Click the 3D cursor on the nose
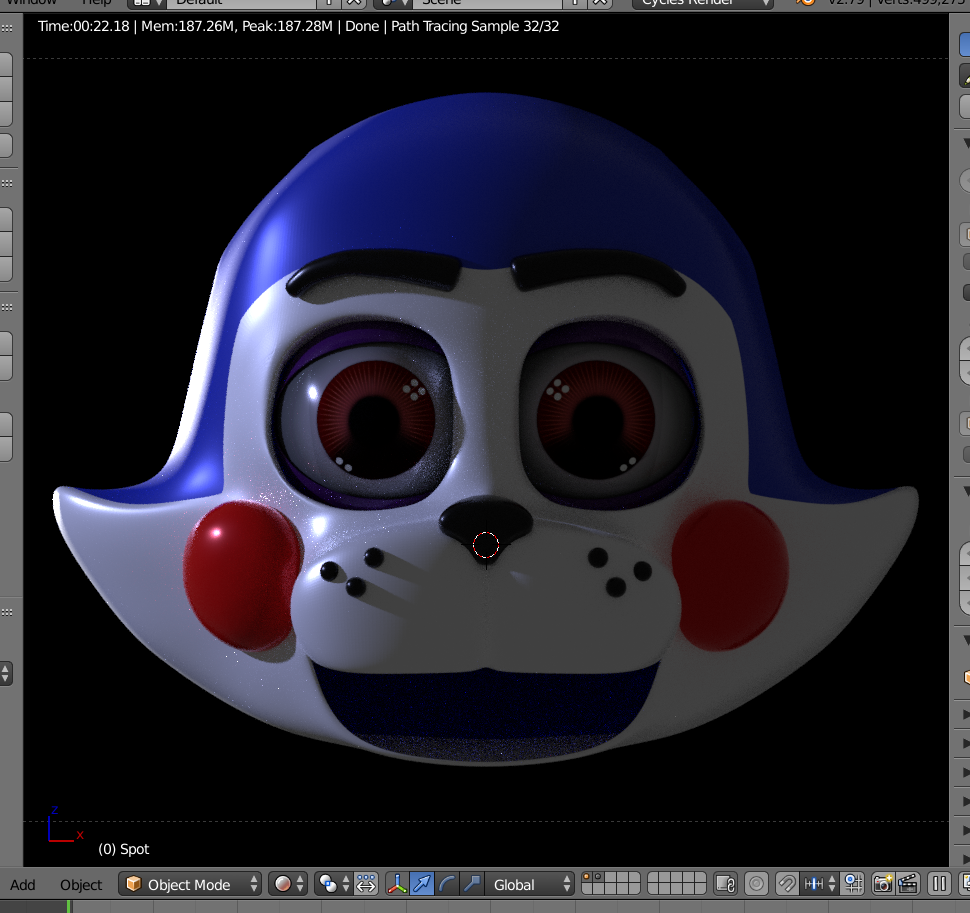The width and height of the screenshot is (970, 913). (486, 545)
